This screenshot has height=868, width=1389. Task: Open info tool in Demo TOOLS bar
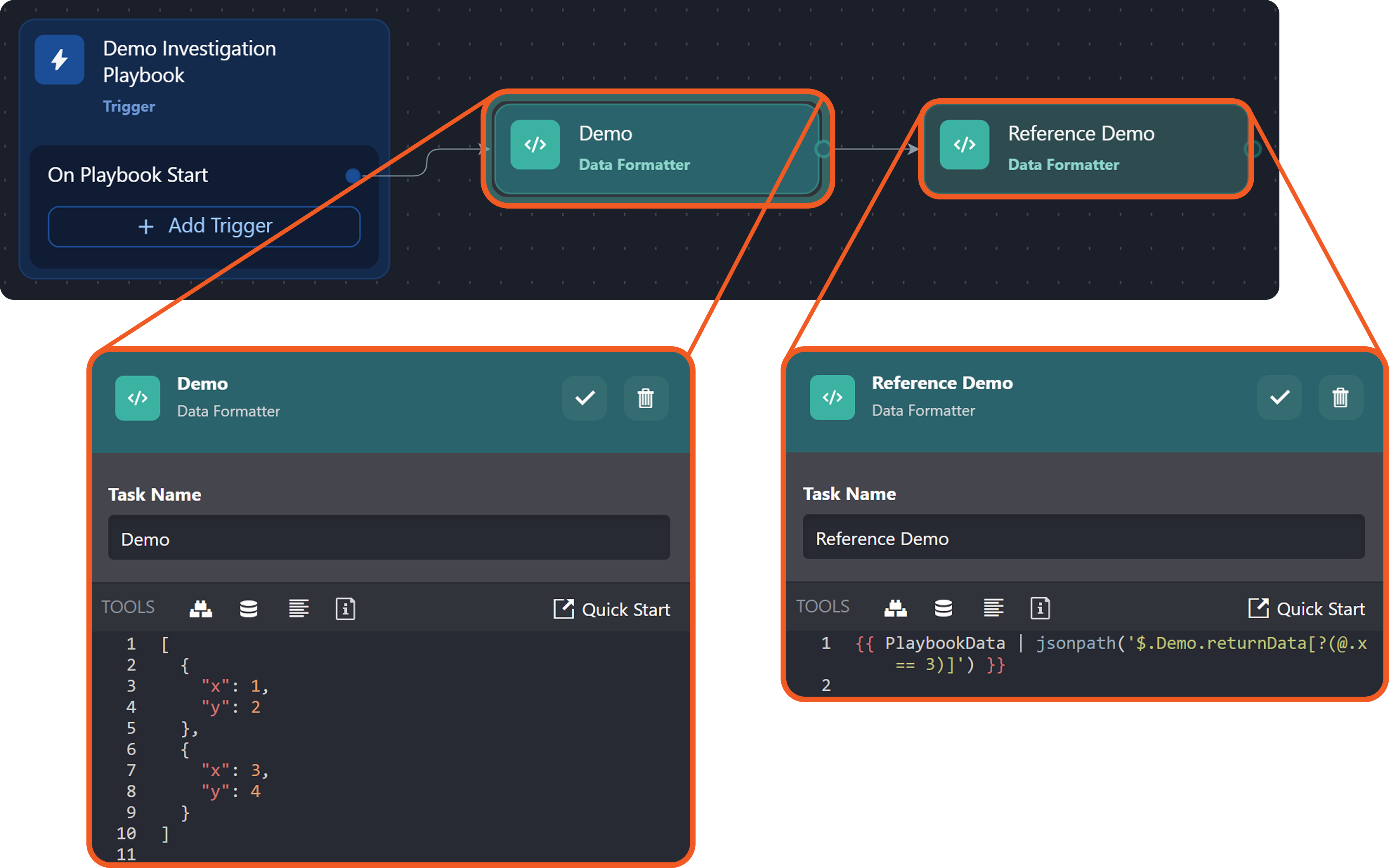(x=345, y=609)
